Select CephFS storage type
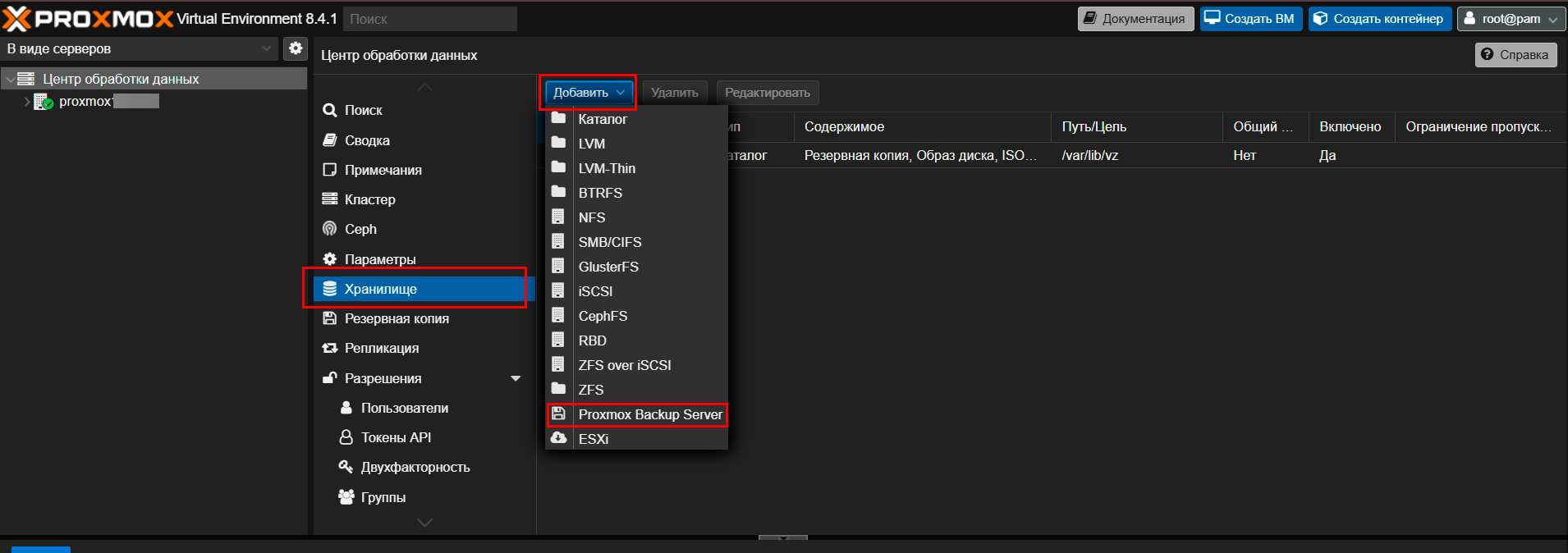 click(x=636, y=316)
